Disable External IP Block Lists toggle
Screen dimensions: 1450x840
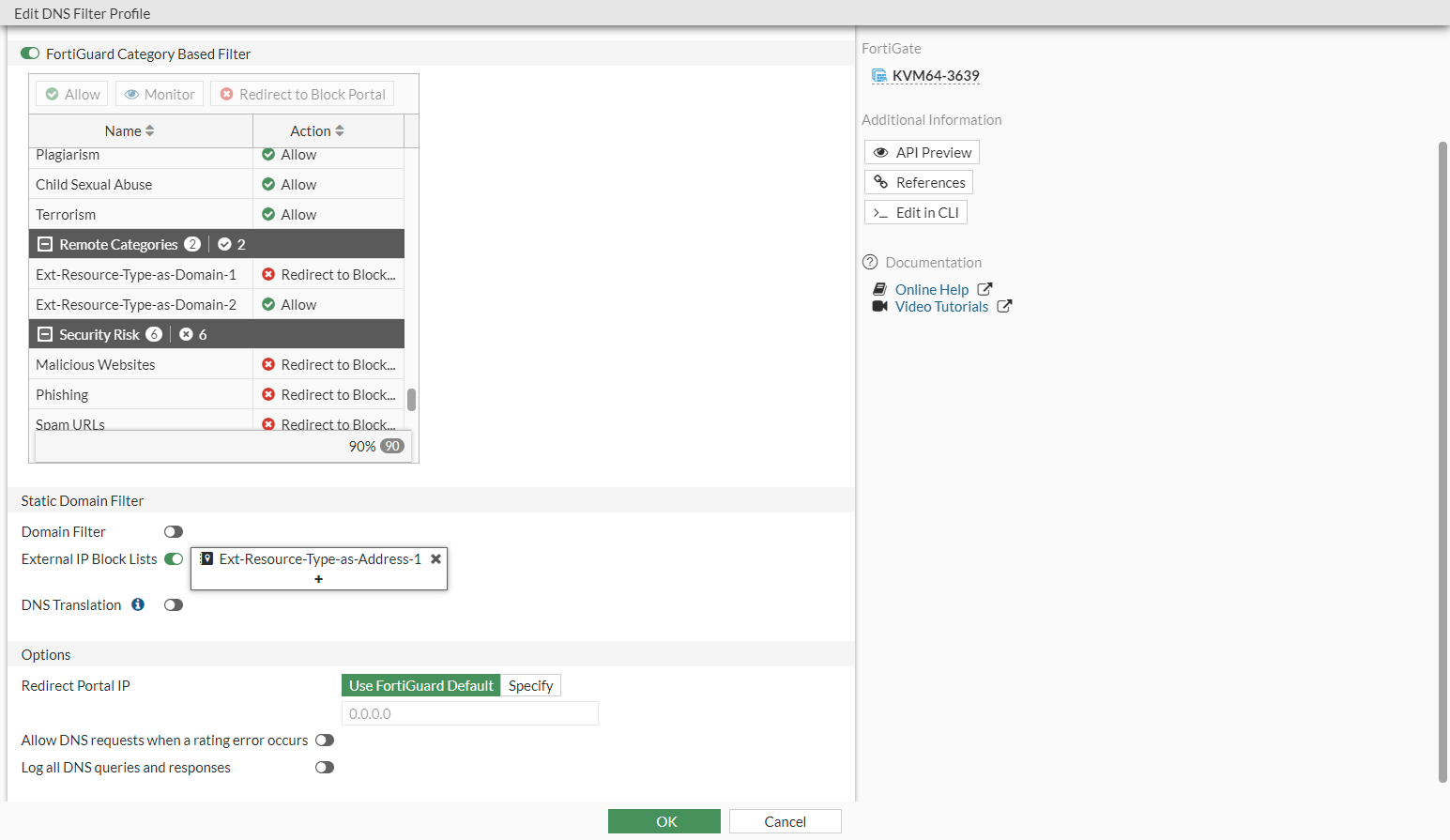point(174,559)
